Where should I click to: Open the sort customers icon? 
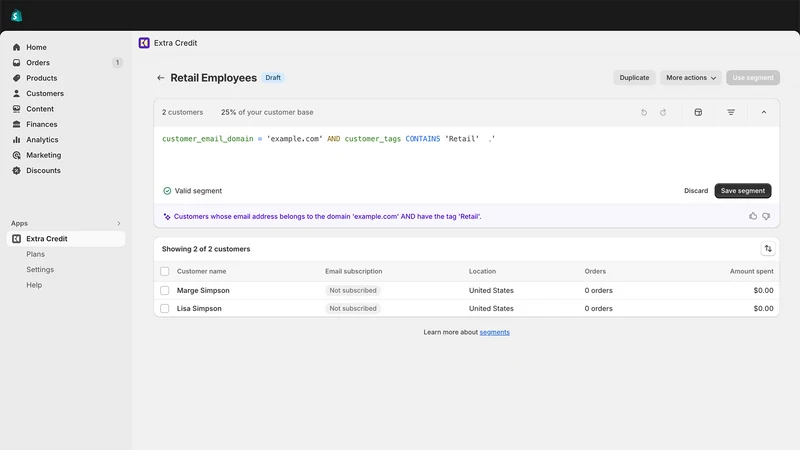point(768,248)
